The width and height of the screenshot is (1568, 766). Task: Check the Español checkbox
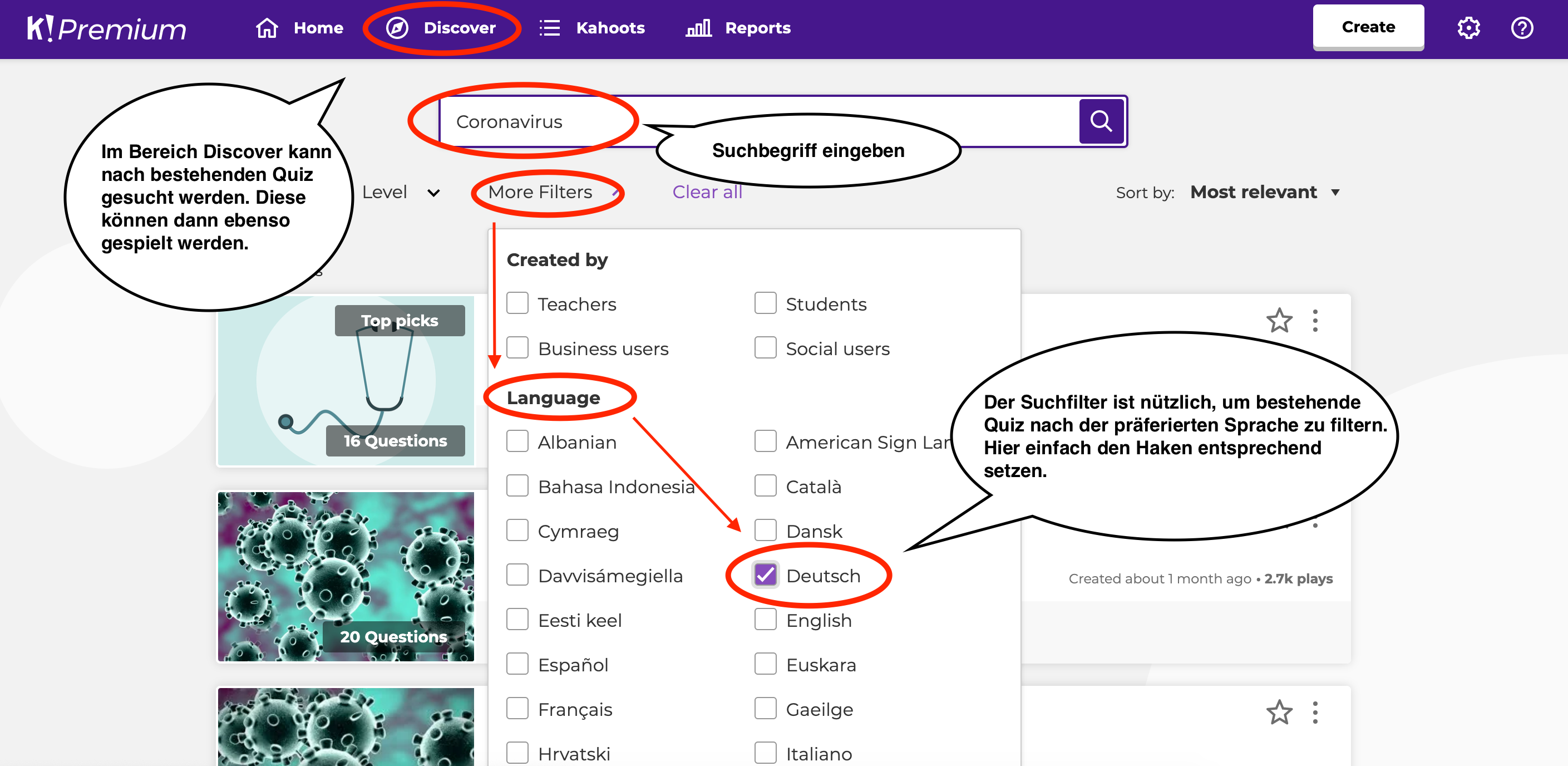click(x=517, y=664)
